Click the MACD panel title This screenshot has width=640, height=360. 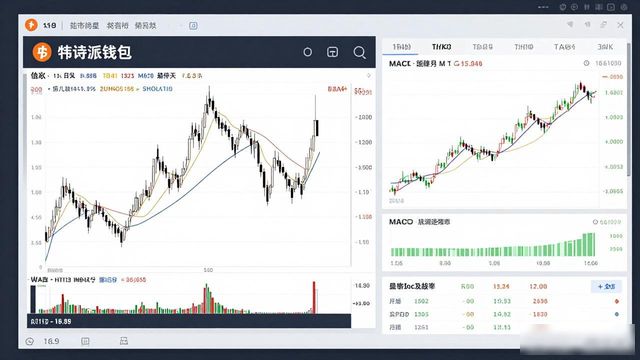pyautogui.click(x=420, y=222)
